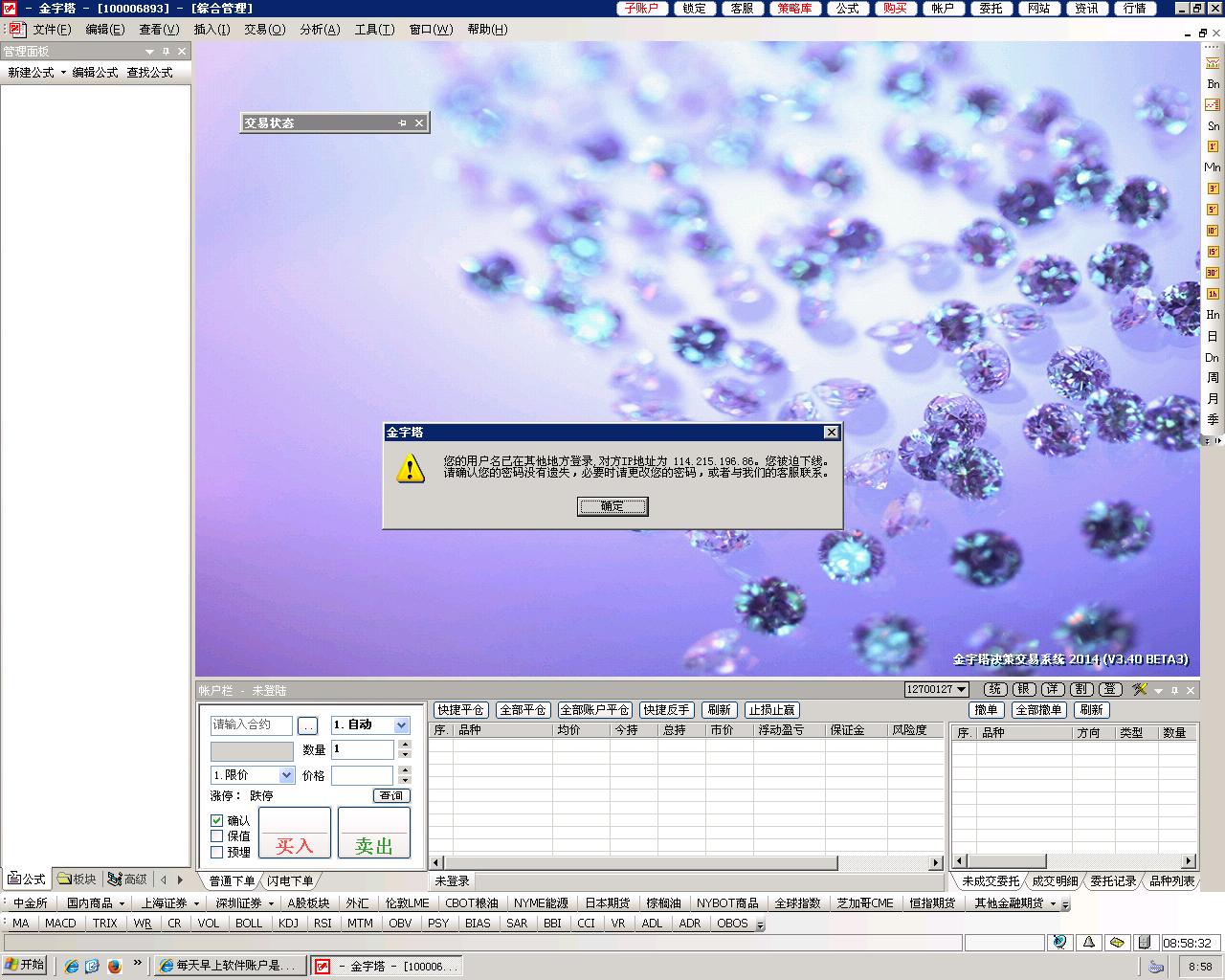Image resolution: width=1225 pixels, height=980 pixels.
Task: Expand the 1.自动 mode dropdown
Action: [x=401, y=725]
